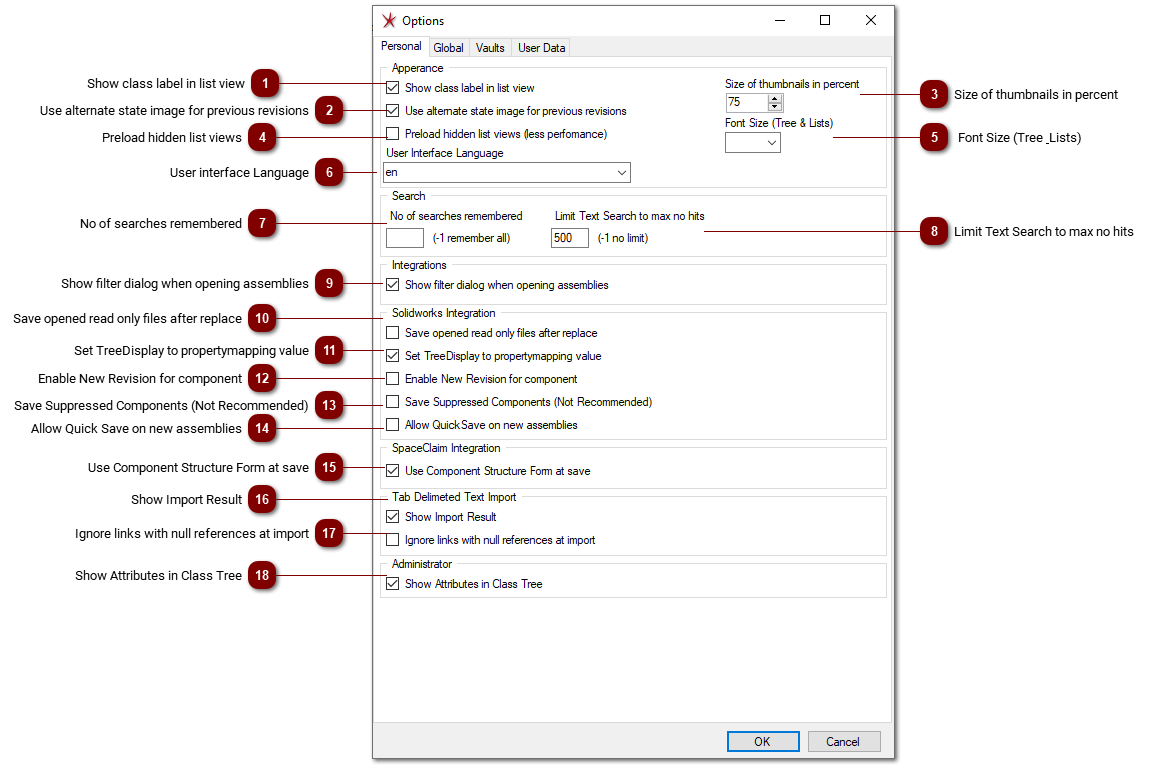Uncheck Set TreeDisplay to propertymapping value
Image resolution: width=1151 pixels, height=768 pixels.
pyautogui.click(x=393, y=356)
